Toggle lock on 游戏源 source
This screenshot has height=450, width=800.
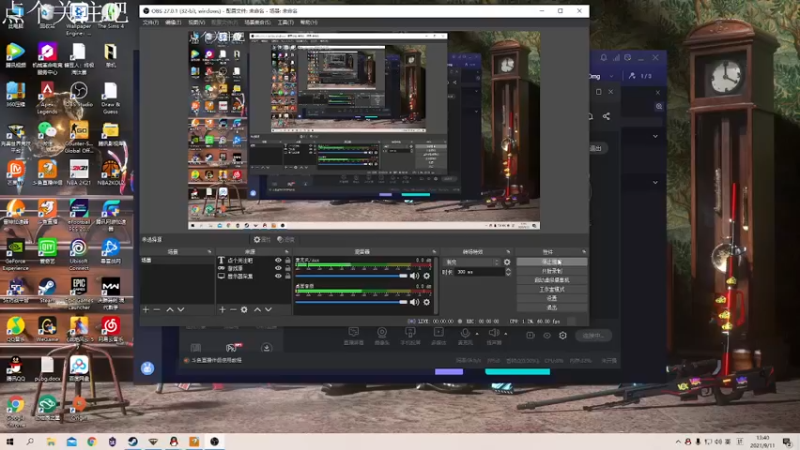point(288,268)
